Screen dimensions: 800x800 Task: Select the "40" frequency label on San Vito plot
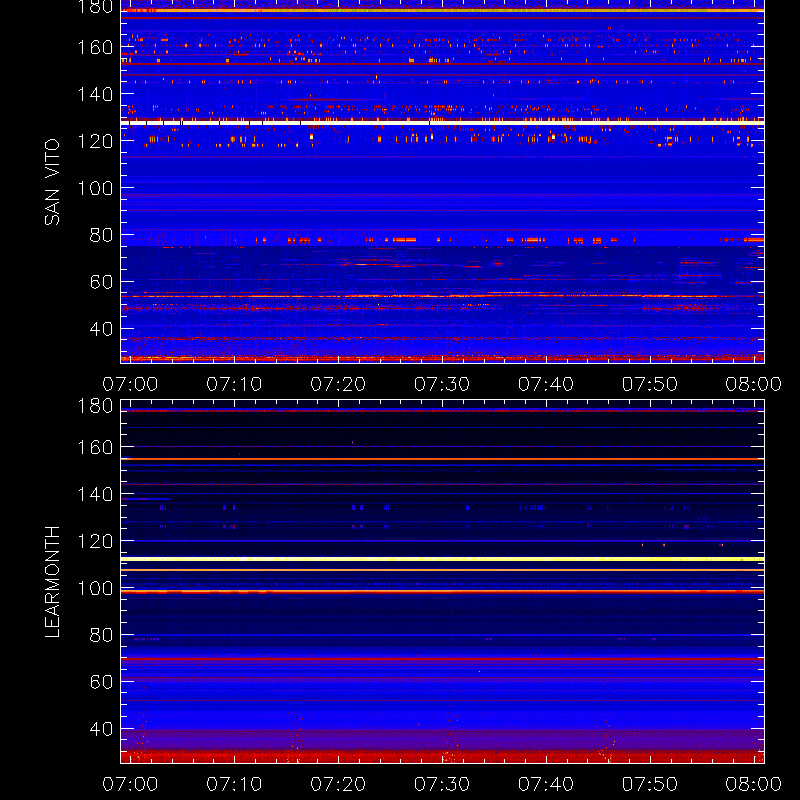pos(101,329)
